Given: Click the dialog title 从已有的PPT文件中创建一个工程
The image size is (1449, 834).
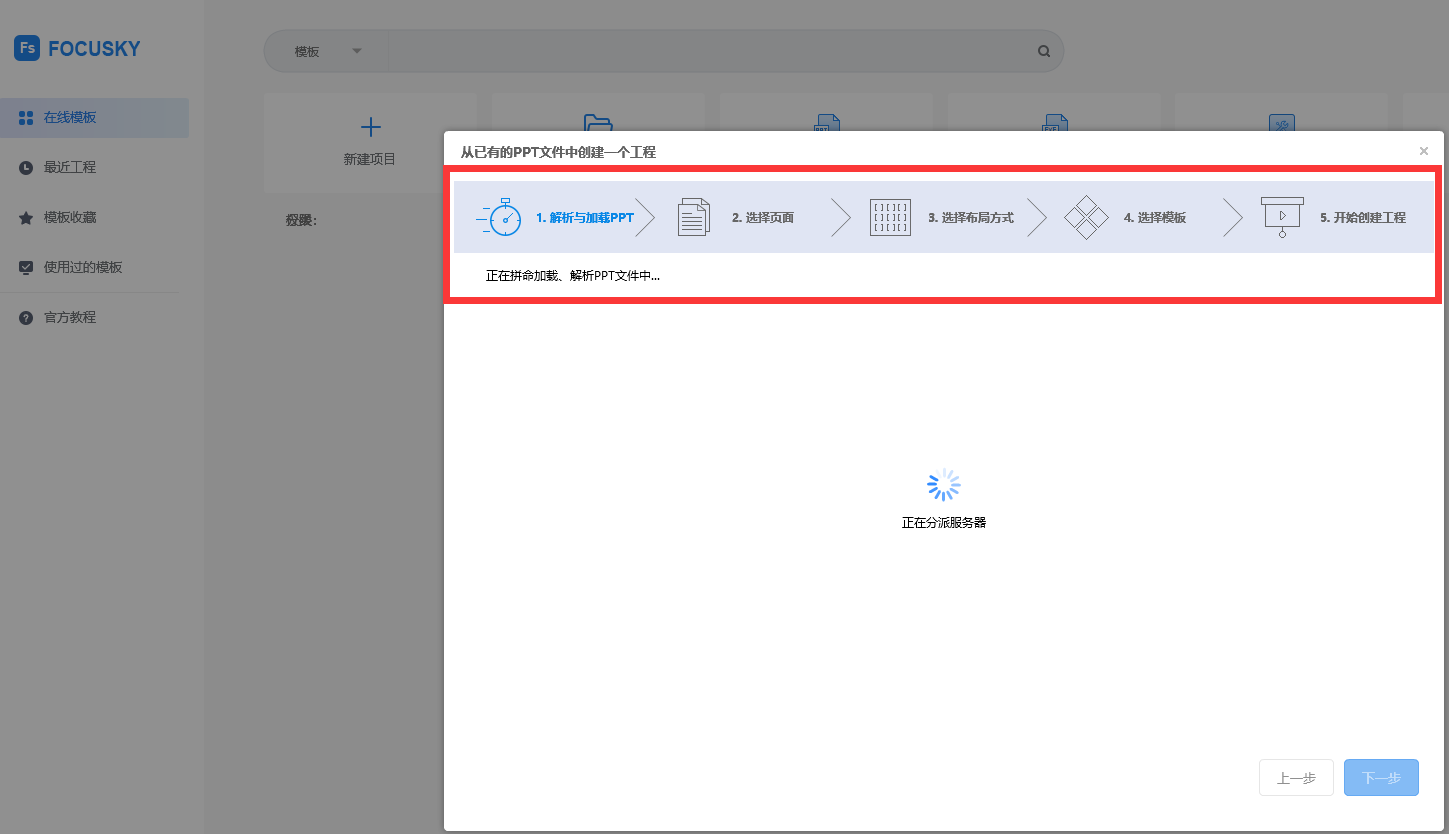Looking at the screenshot, I should tap(558, 152).
